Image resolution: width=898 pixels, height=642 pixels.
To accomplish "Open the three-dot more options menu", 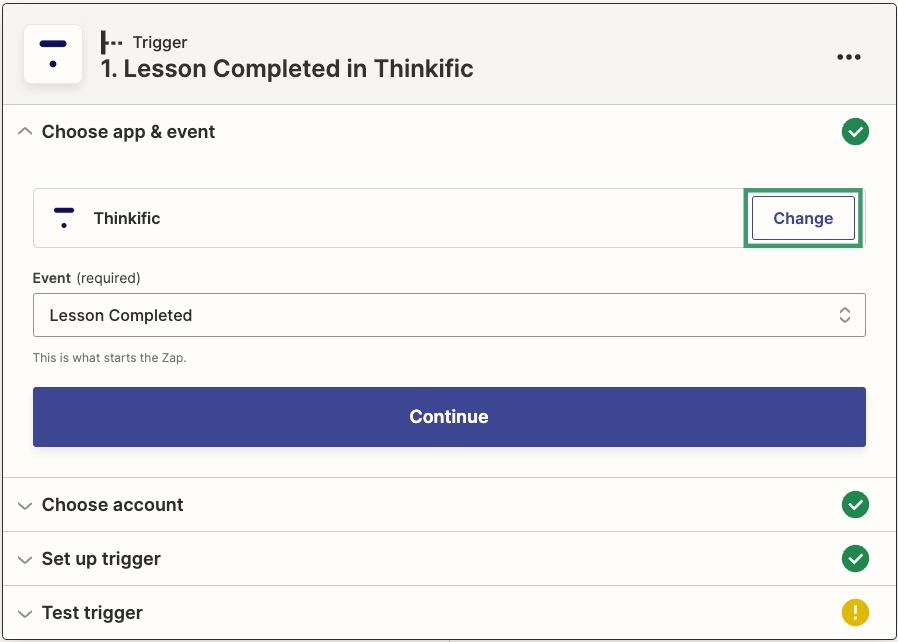I will tap(848, 57).
